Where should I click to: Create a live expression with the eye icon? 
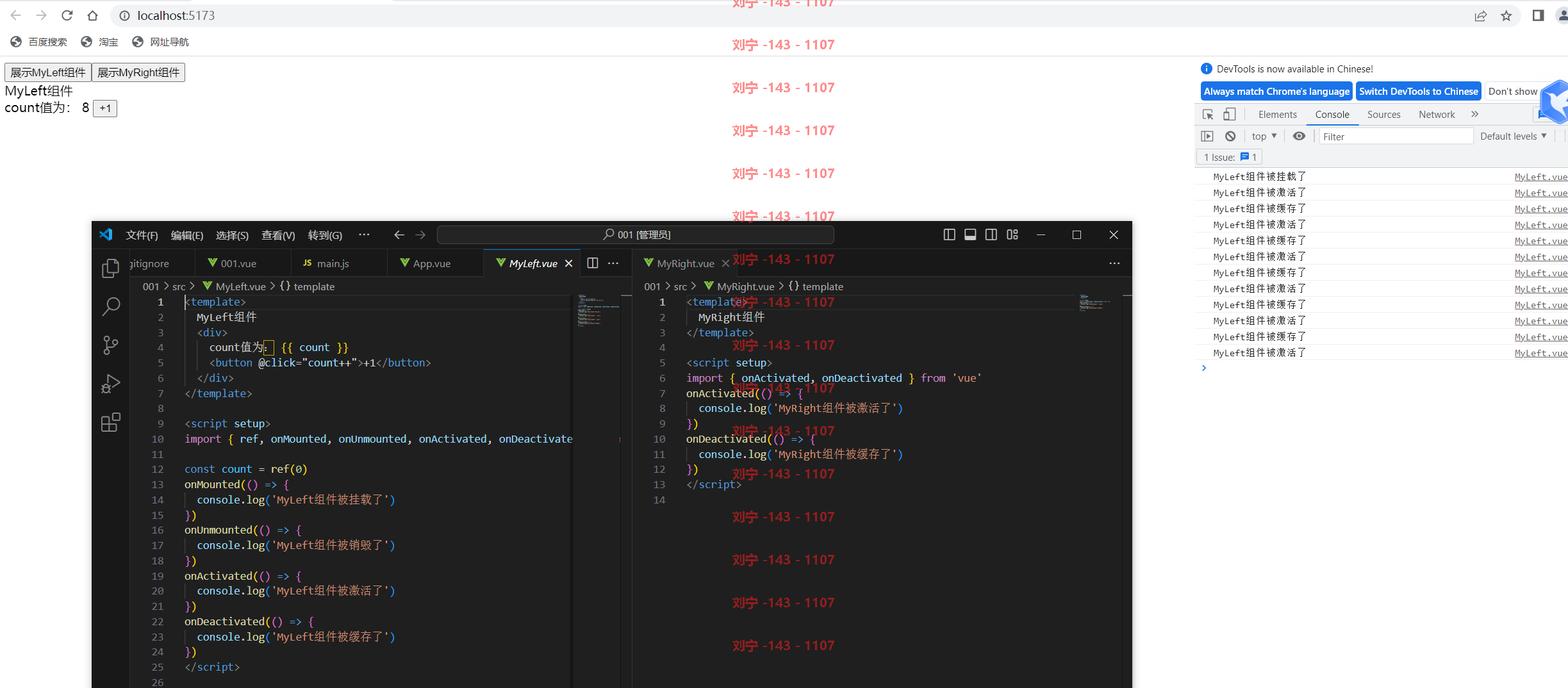click(1299, 136)
